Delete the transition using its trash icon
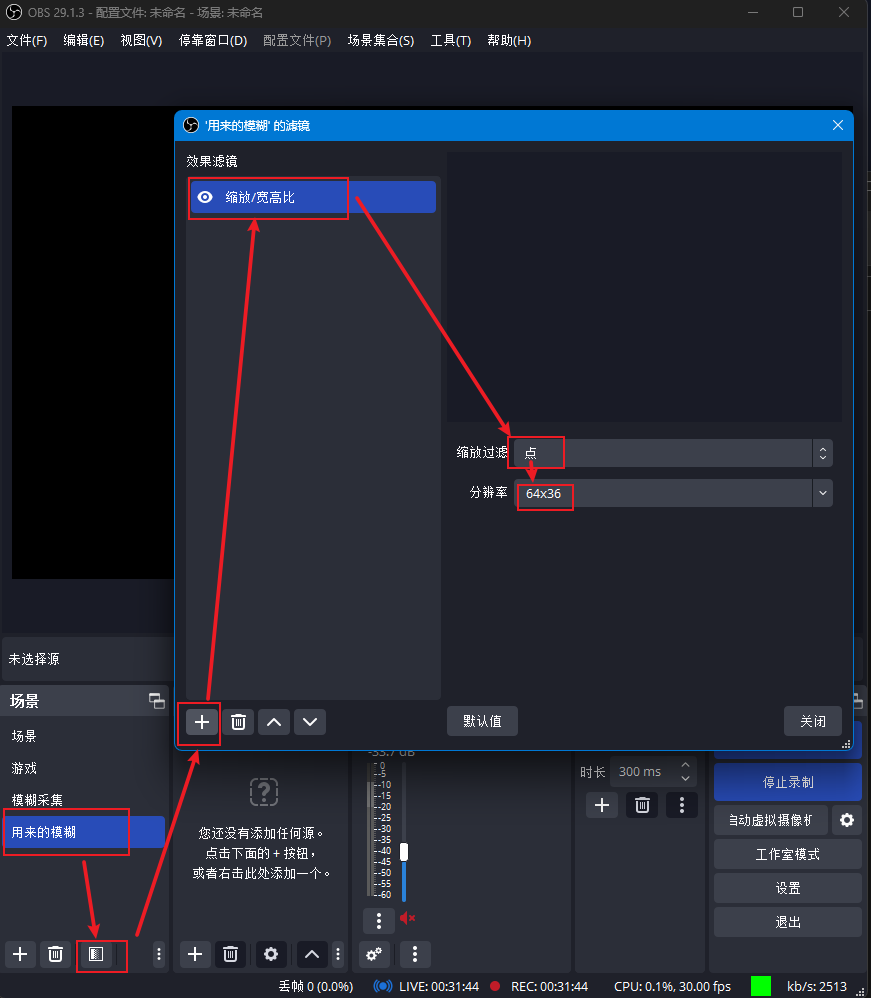 pos(643,805)
